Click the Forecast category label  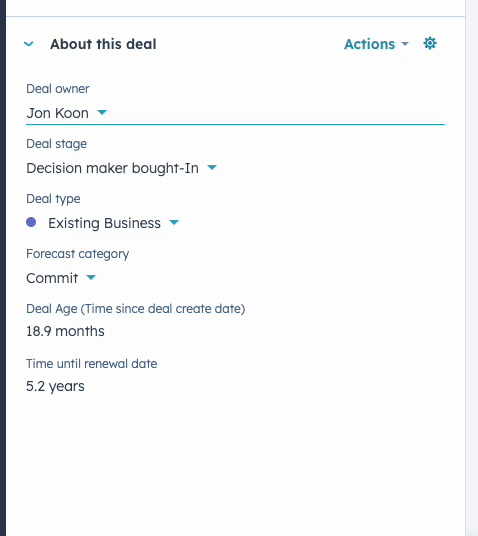point(78,254)
